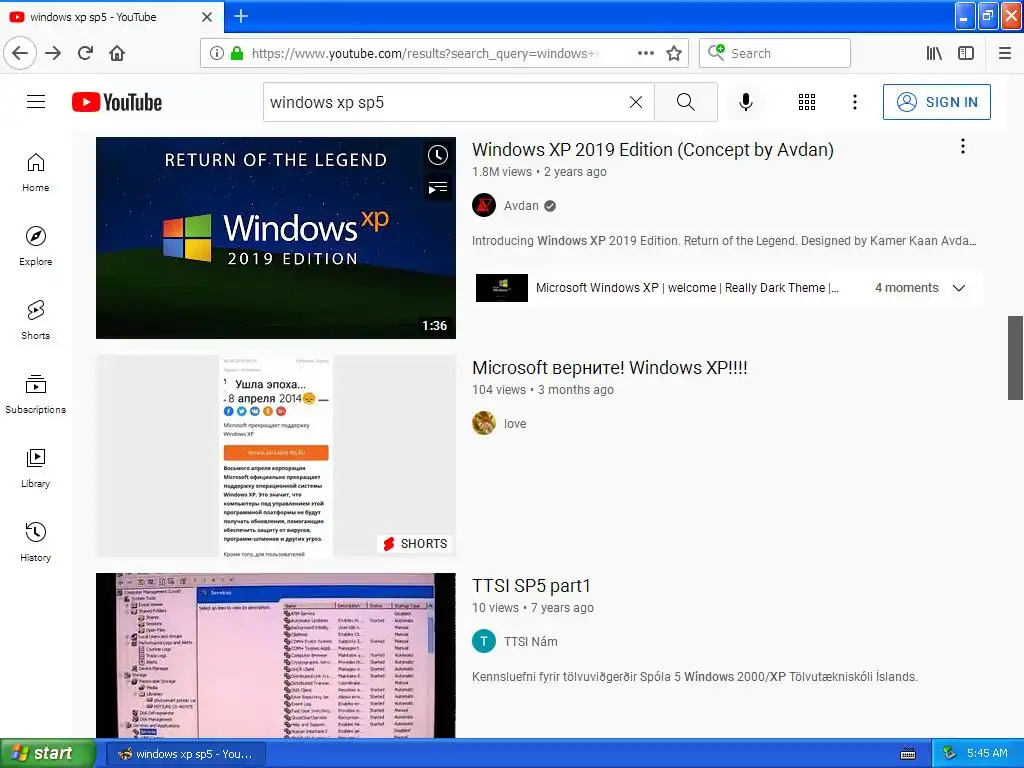This screenshot has height=768, width=1024.
Task: Go back with the browser back arrow
Action: (20, 53)
